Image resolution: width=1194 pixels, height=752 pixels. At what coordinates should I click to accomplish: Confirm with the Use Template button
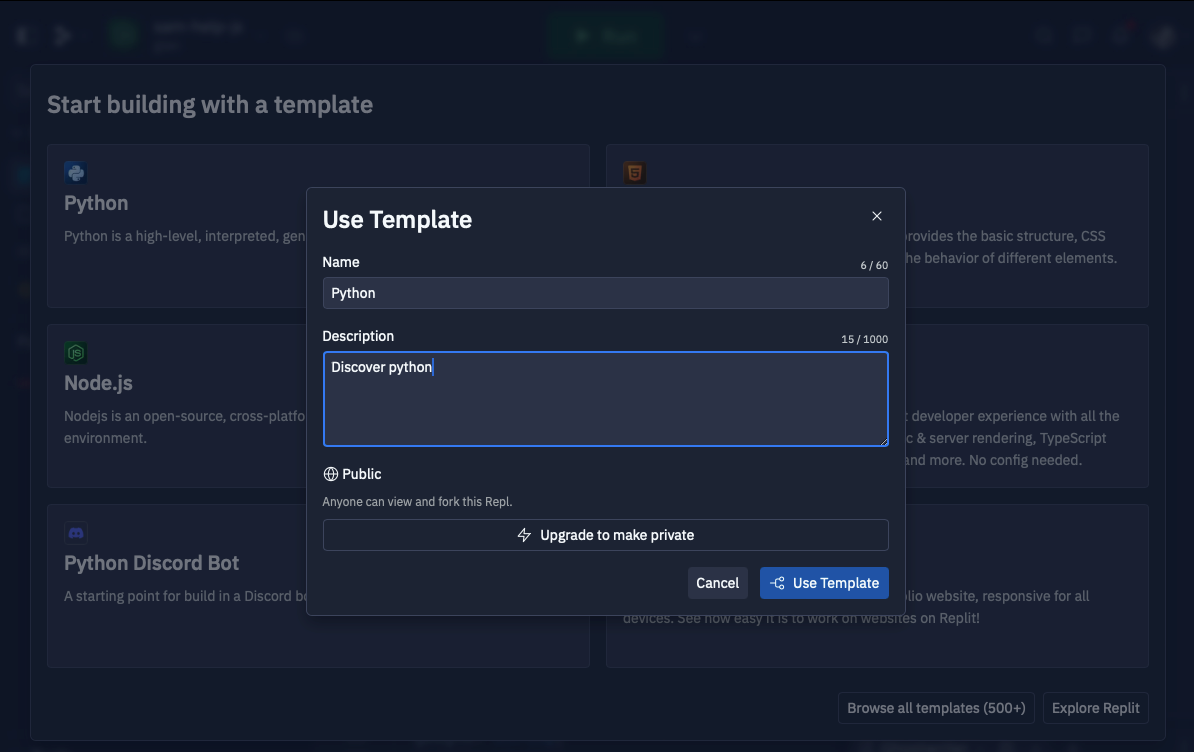click(x=824, y=583)
